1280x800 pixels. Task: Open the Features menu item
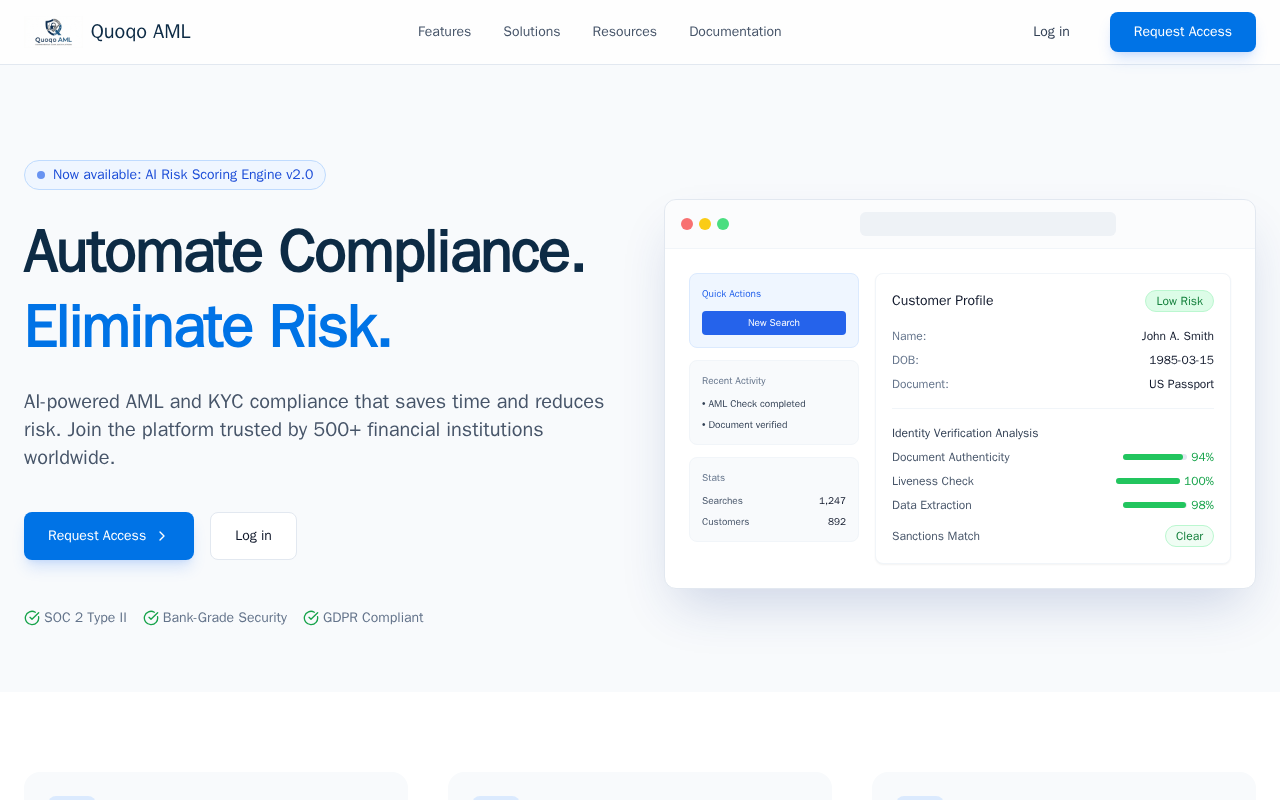(x=444, y=32)
